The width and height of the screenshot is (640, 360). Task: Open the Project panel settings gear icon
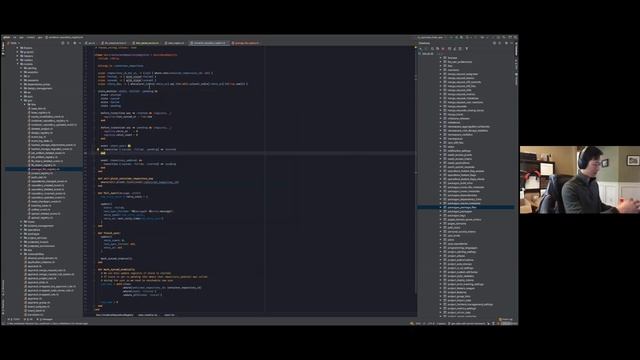pos(74,43)
